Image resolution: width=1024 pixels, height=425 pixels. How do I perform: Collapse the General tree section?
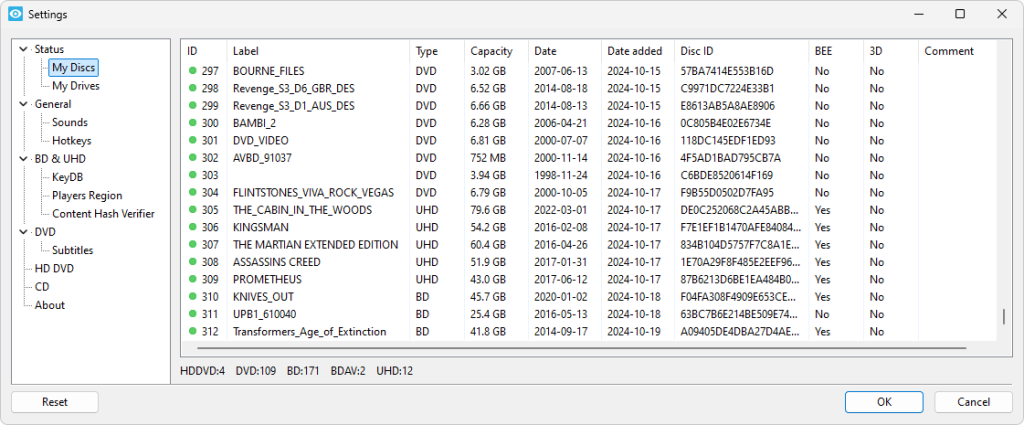(x=24, y=104)
